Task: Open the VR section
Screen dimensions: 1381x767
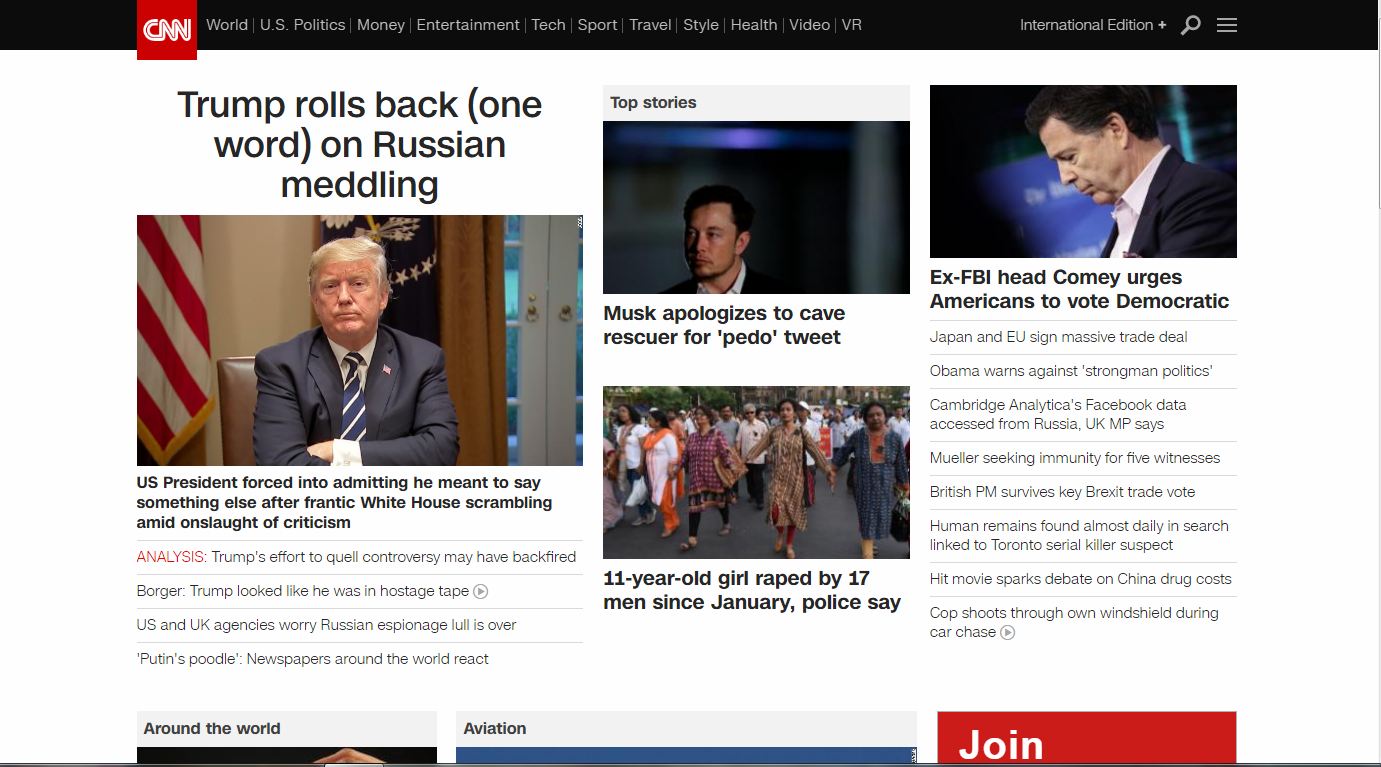Action: 851,25
